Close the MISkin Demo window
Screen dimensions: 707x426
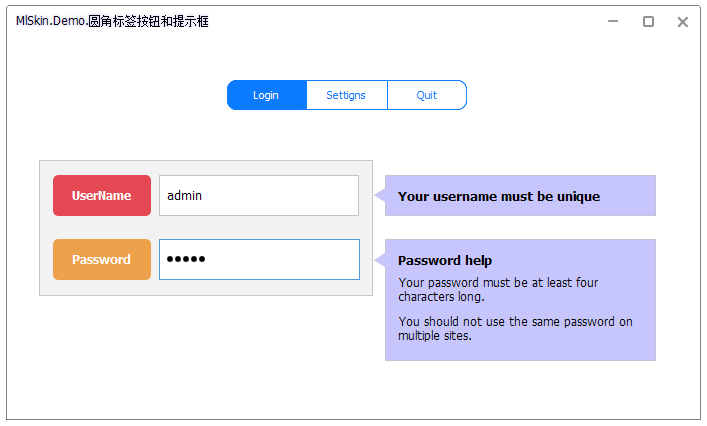tap(683, 21)
